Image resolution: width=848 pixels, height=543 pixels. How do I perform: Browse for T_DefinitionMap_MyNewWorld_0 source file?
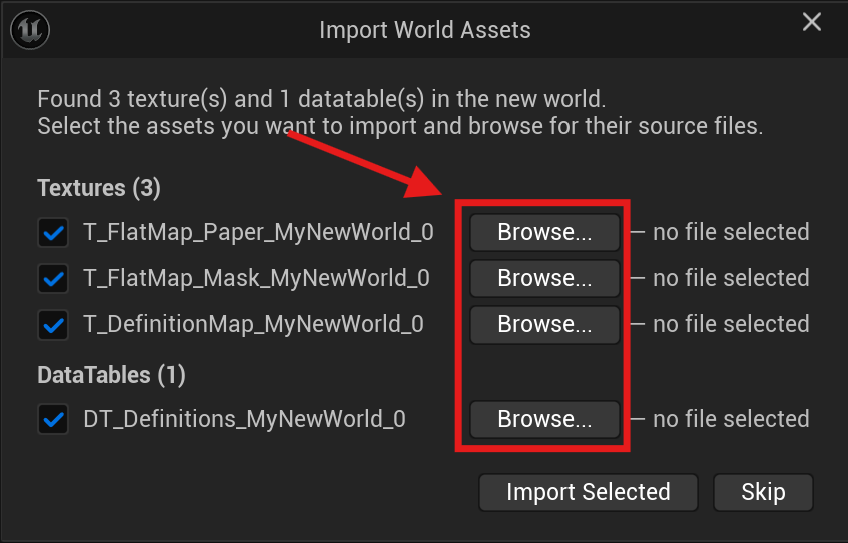tap(545, 325)
